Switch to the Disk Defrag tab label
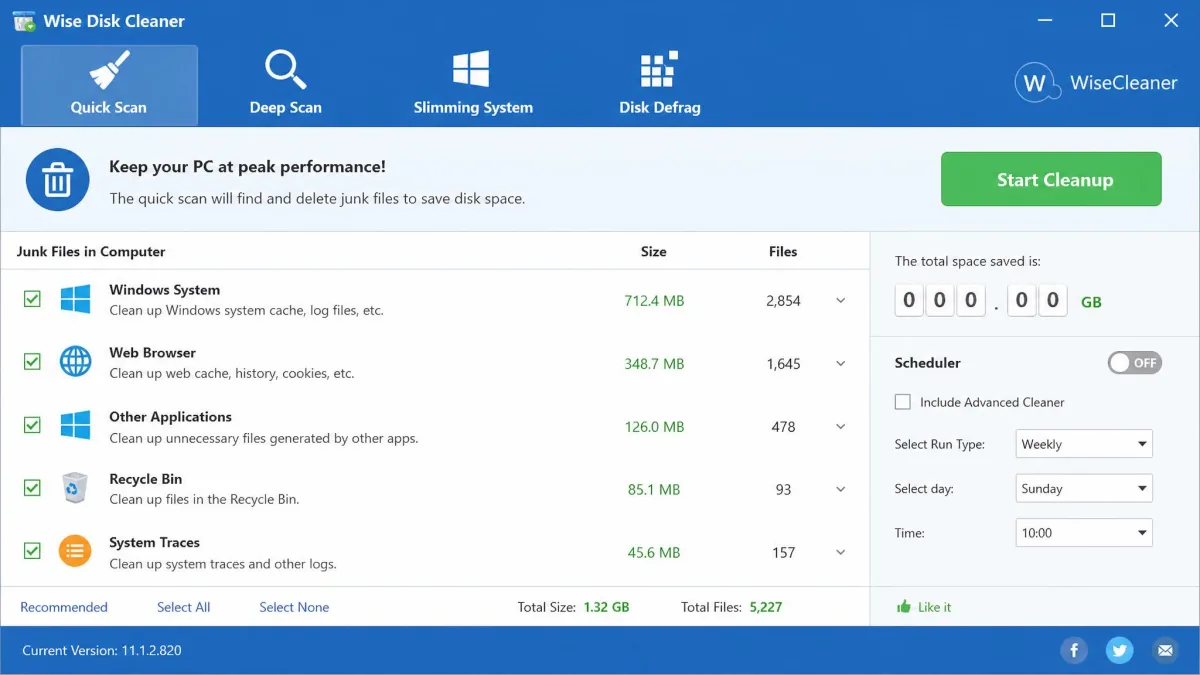The width and height of the screenshot is (1200, 675). click(660, 108)
